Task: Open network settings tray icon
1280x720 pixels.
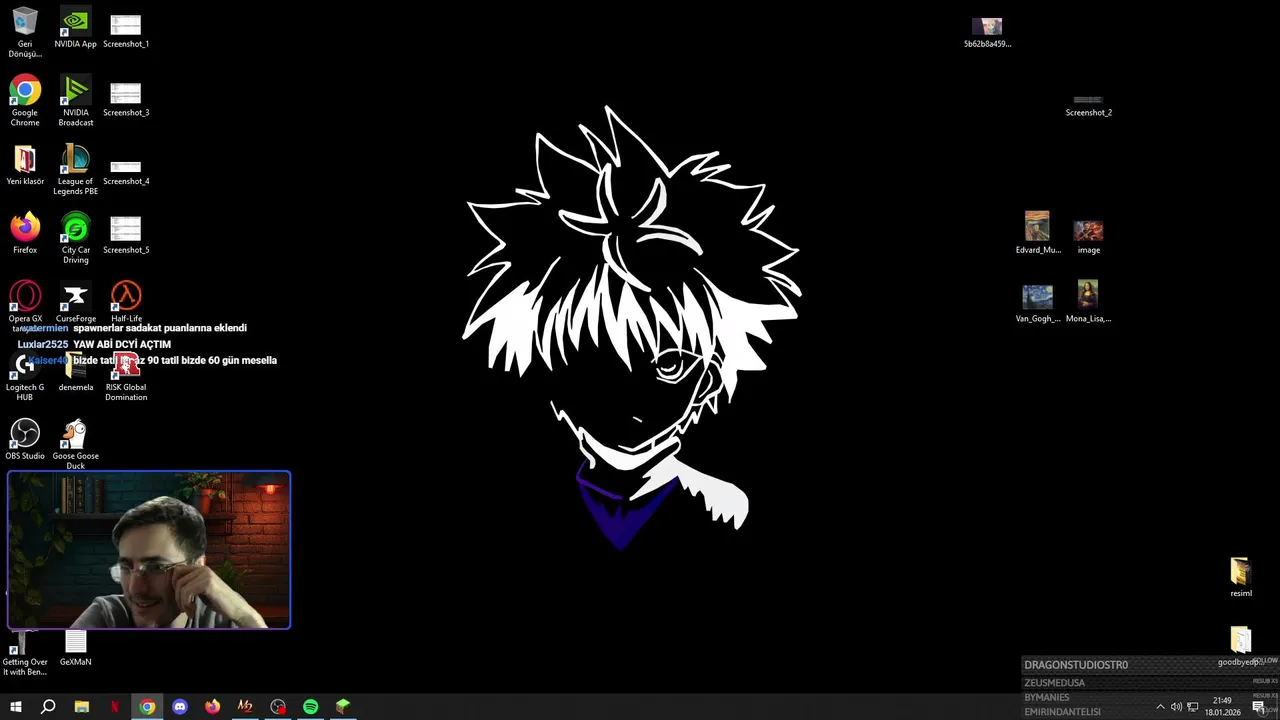Action: 1192,707
